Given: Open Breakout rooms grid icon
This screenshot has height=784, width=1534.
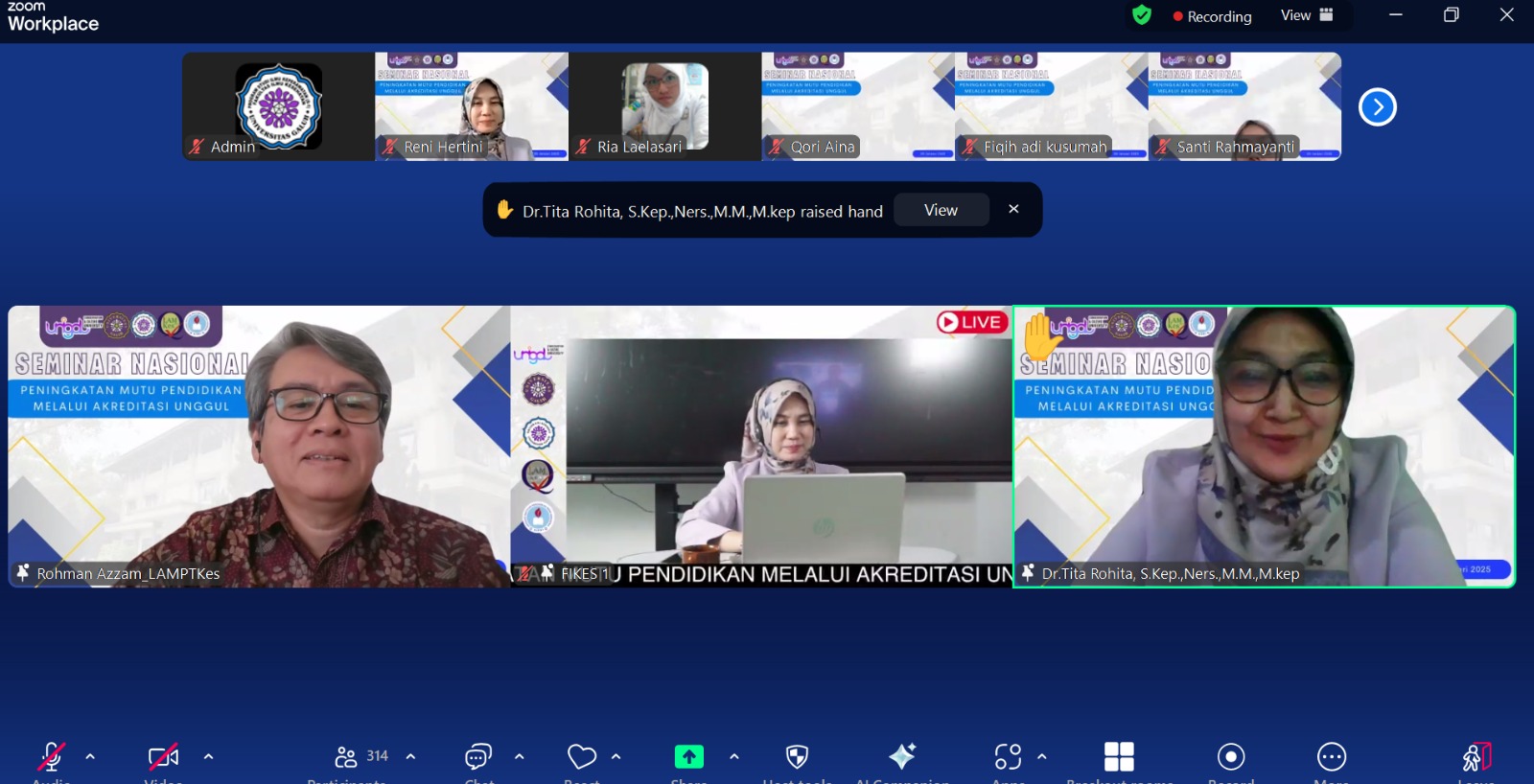Looking at the screenshot, I should tap(1119, 757).
